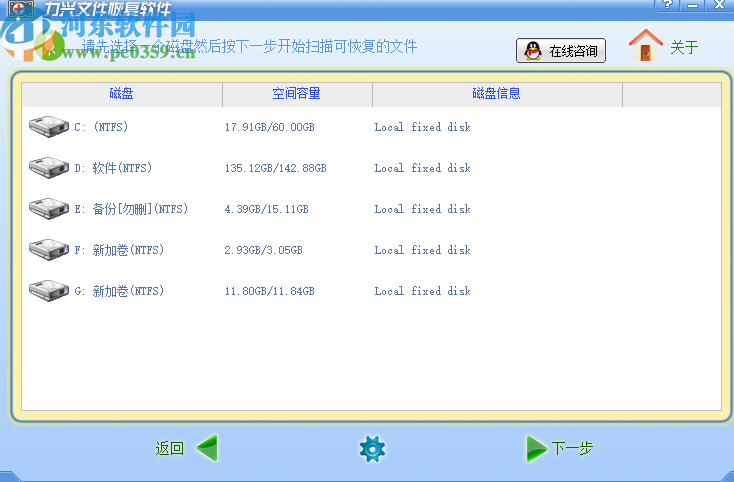Open 在线咨询 online consultation
The width and height of the screenshot is (734, 482).
coord(561,51)
